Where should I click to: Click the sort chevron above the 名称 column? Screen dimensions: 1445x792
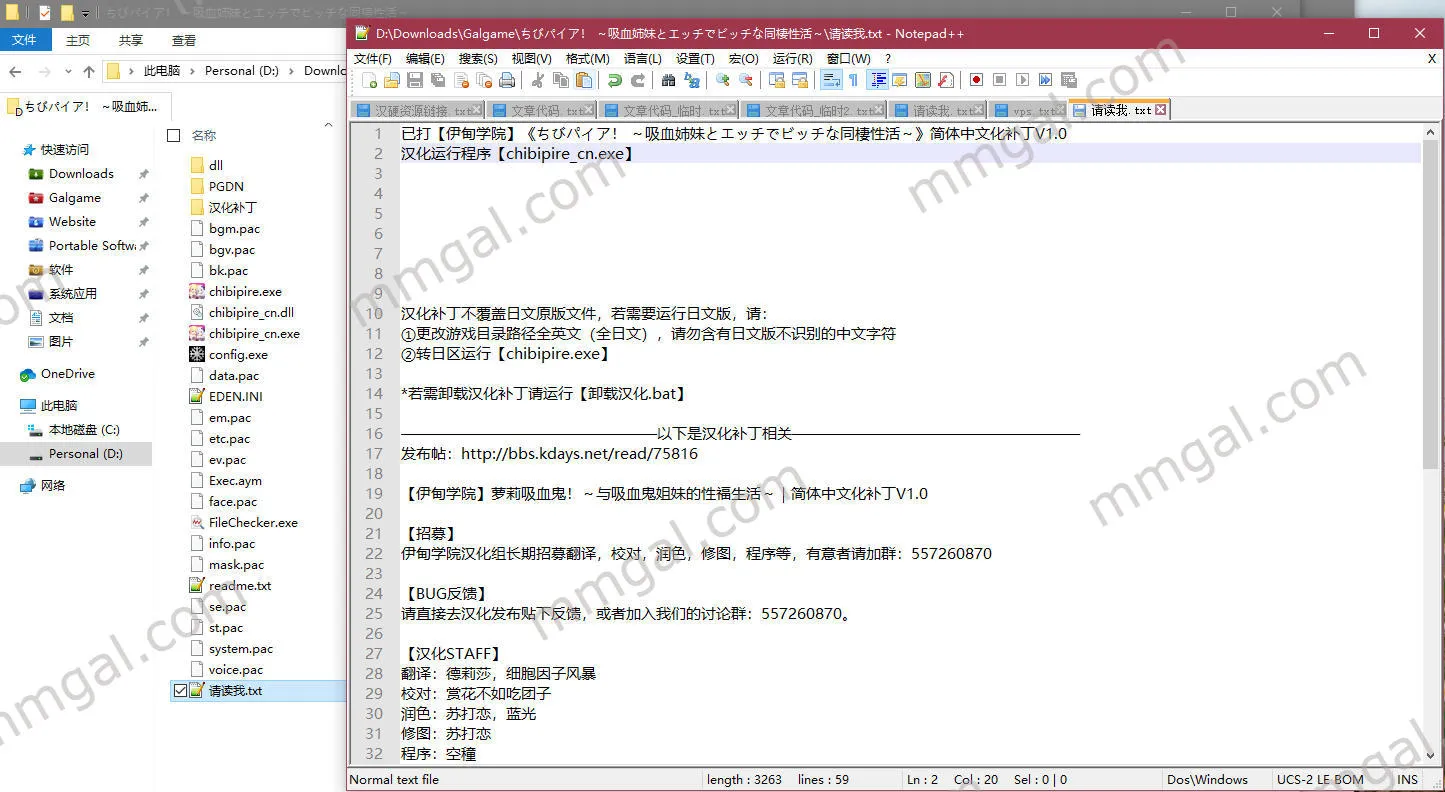point(328,125)
